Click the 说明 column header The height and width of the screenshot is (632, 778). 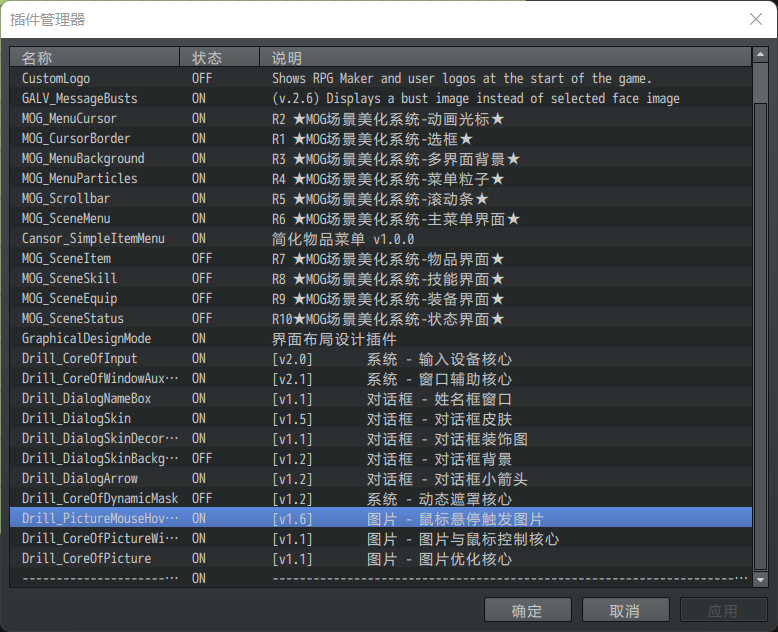pos(505,57)
